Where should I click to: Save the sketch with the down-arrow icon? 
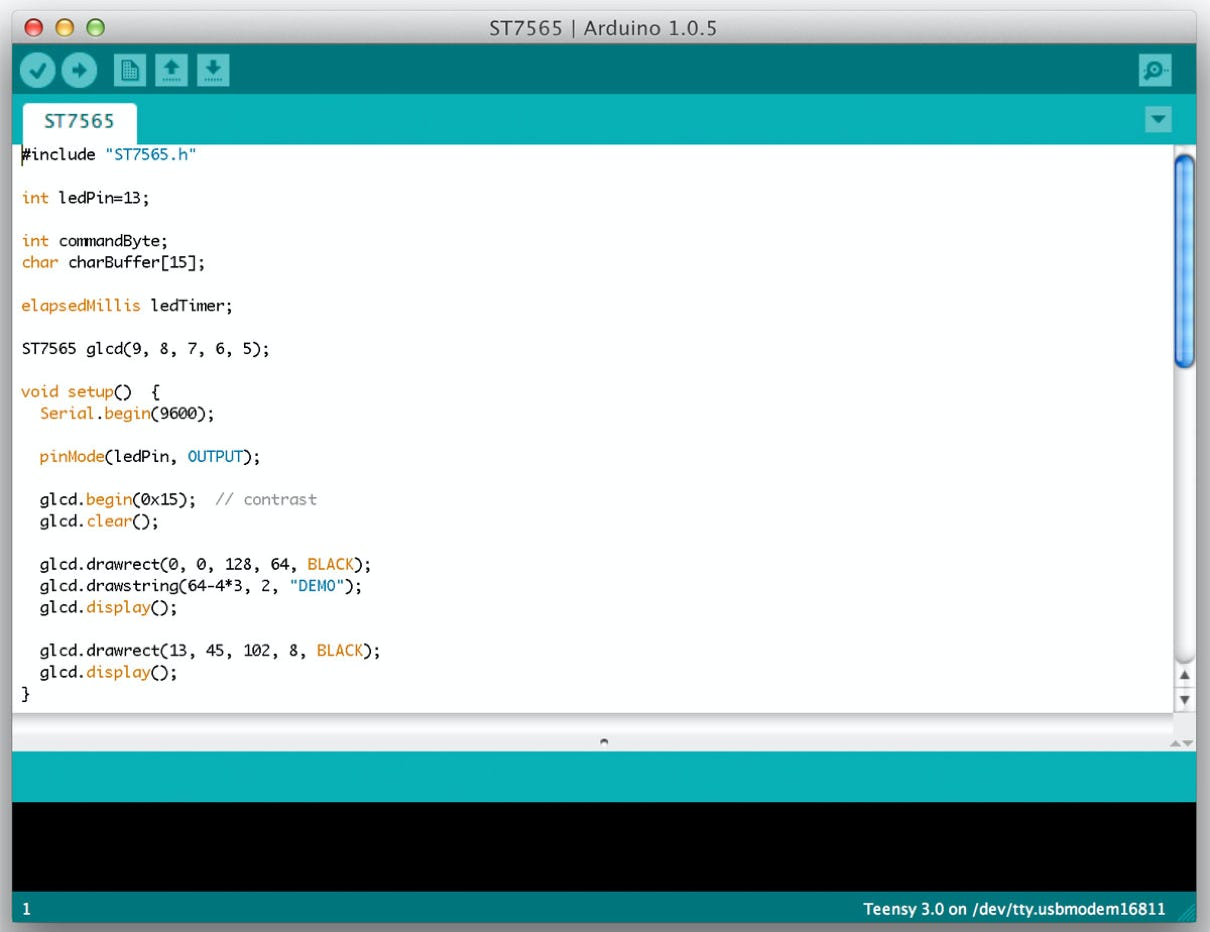[213, 70]
